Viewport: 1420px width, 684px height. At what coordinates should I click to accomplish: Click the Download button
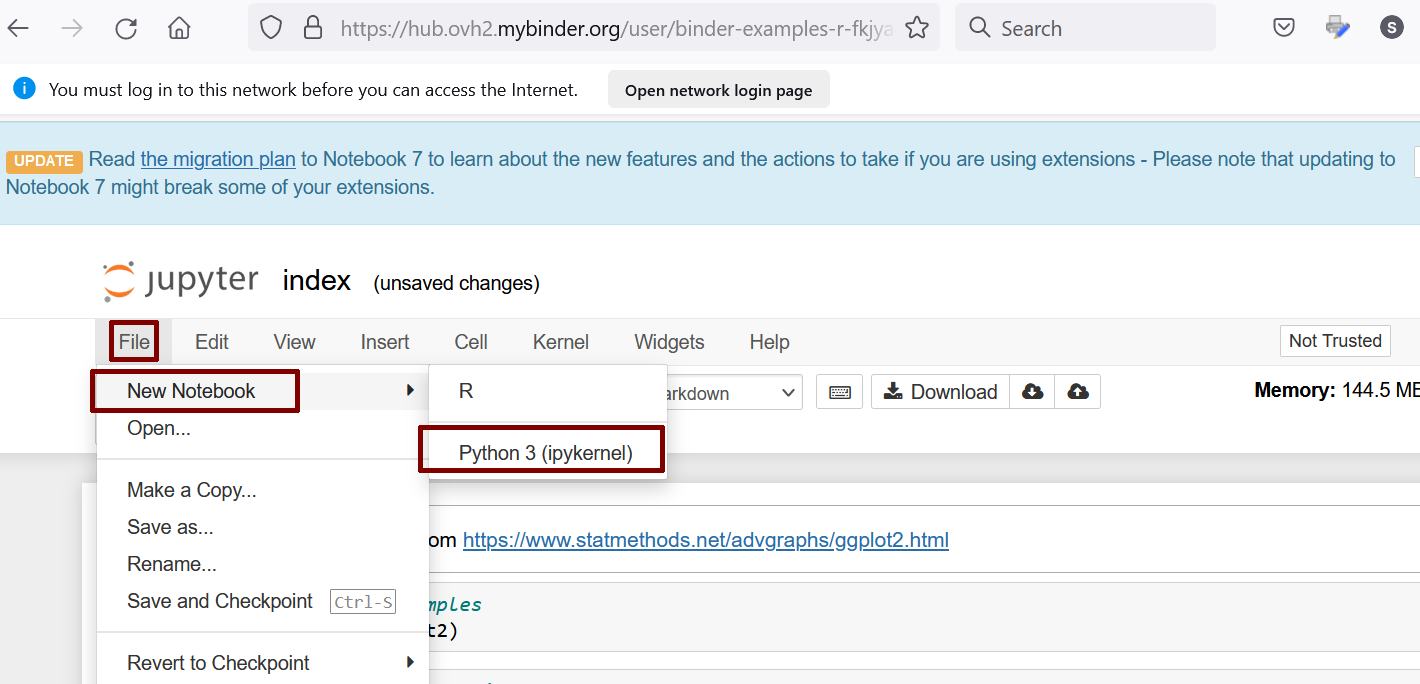[x=941, y=392]
